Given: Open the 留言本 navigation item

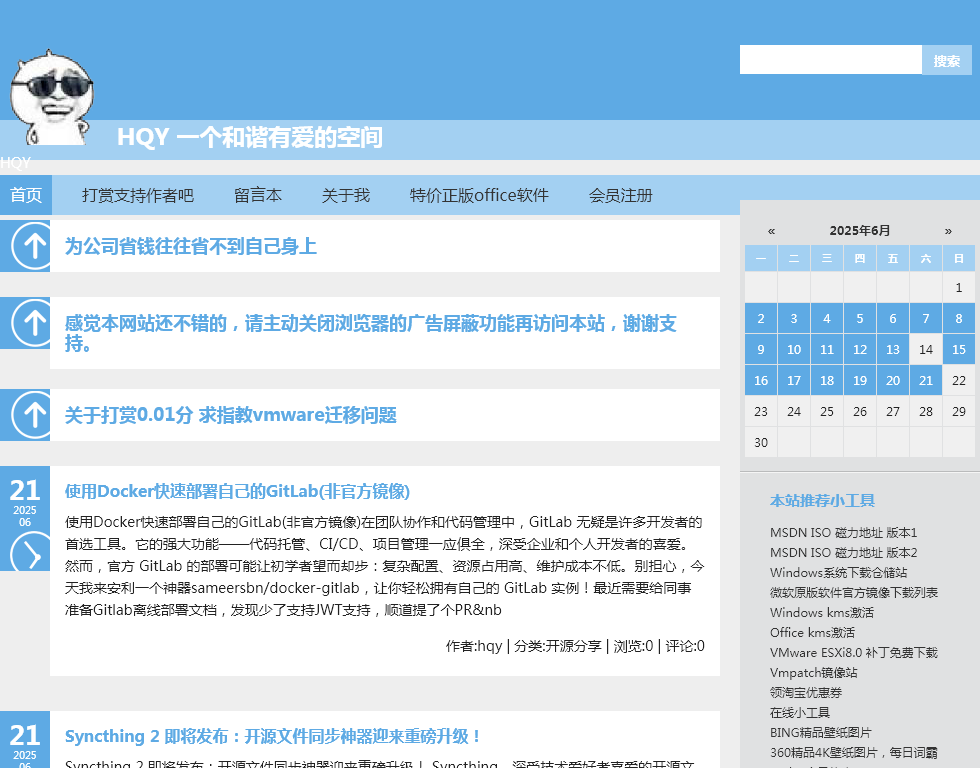Looking at the screenshot, I should [x=258, y=195].
